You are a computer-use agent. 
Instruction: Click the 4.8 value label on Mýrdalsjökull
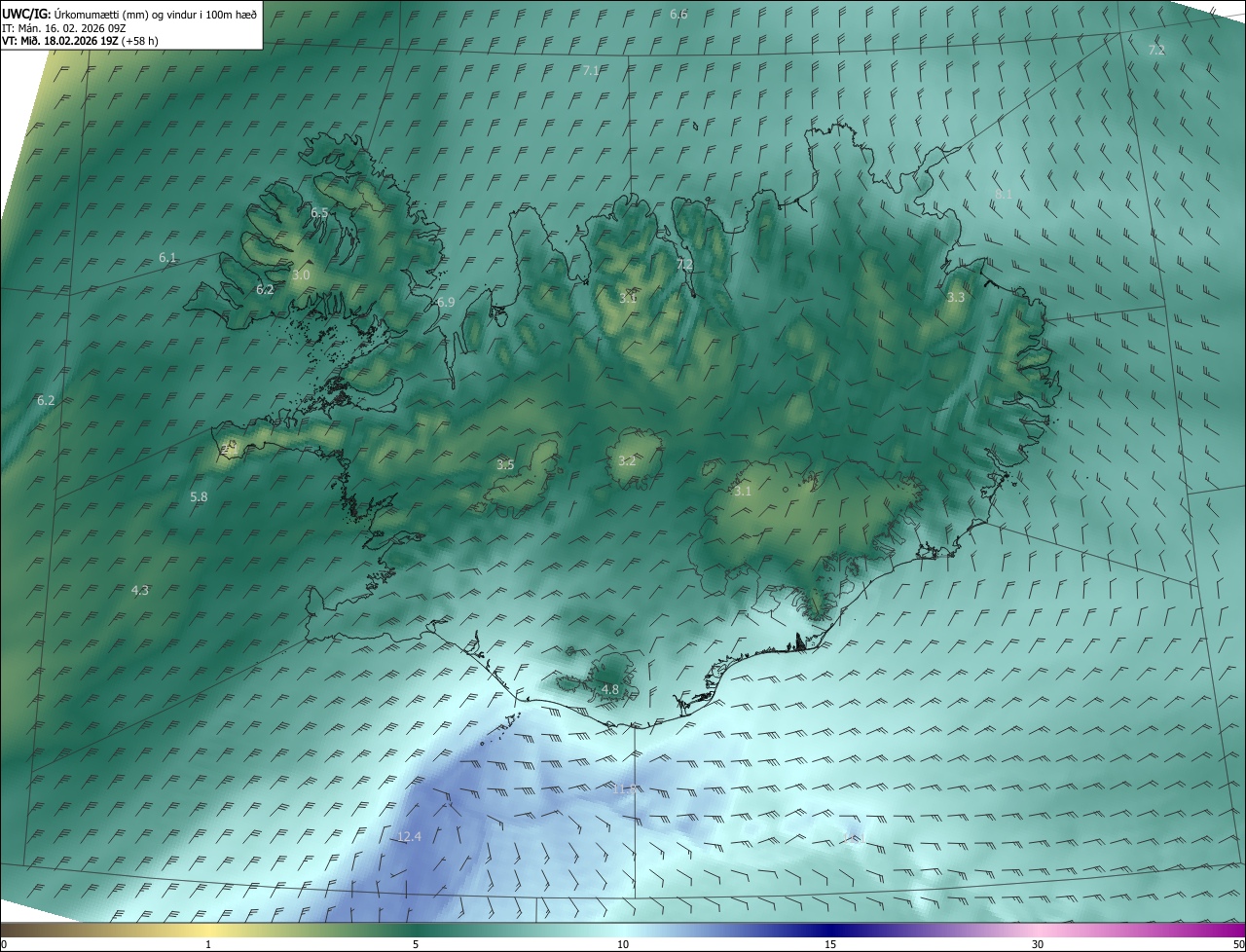(610, 689)
